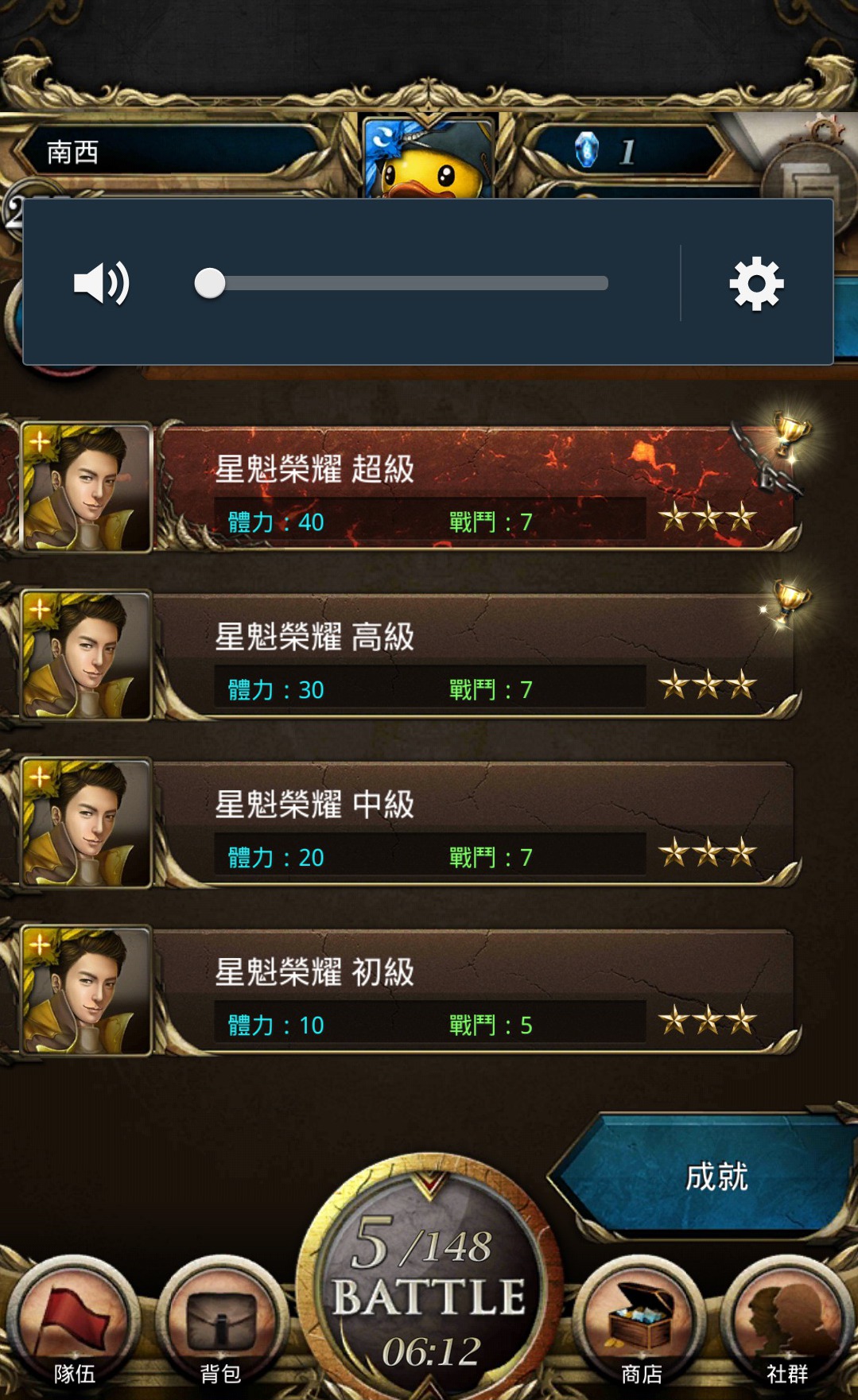Screen dimensions: 858x1400
Task: Tap hero portrait beside 超級 stage
Action: point(85,487)
